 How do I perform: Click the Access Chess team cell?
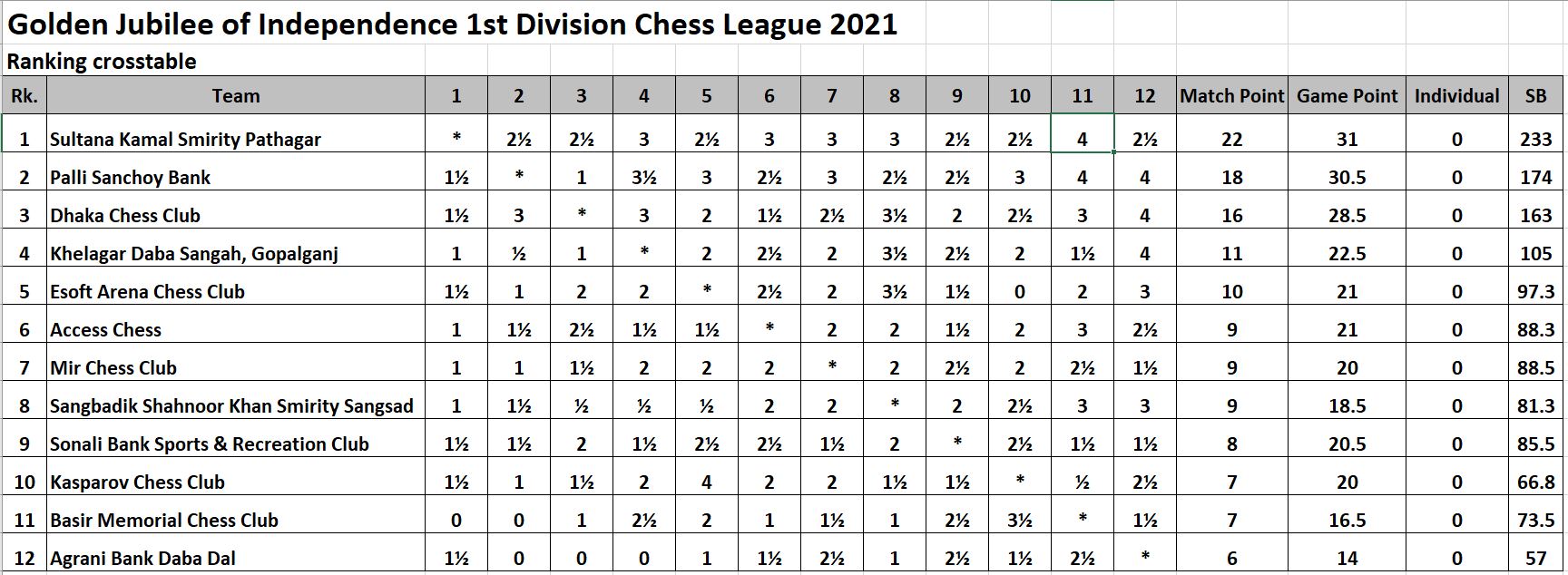click(236, 329)
